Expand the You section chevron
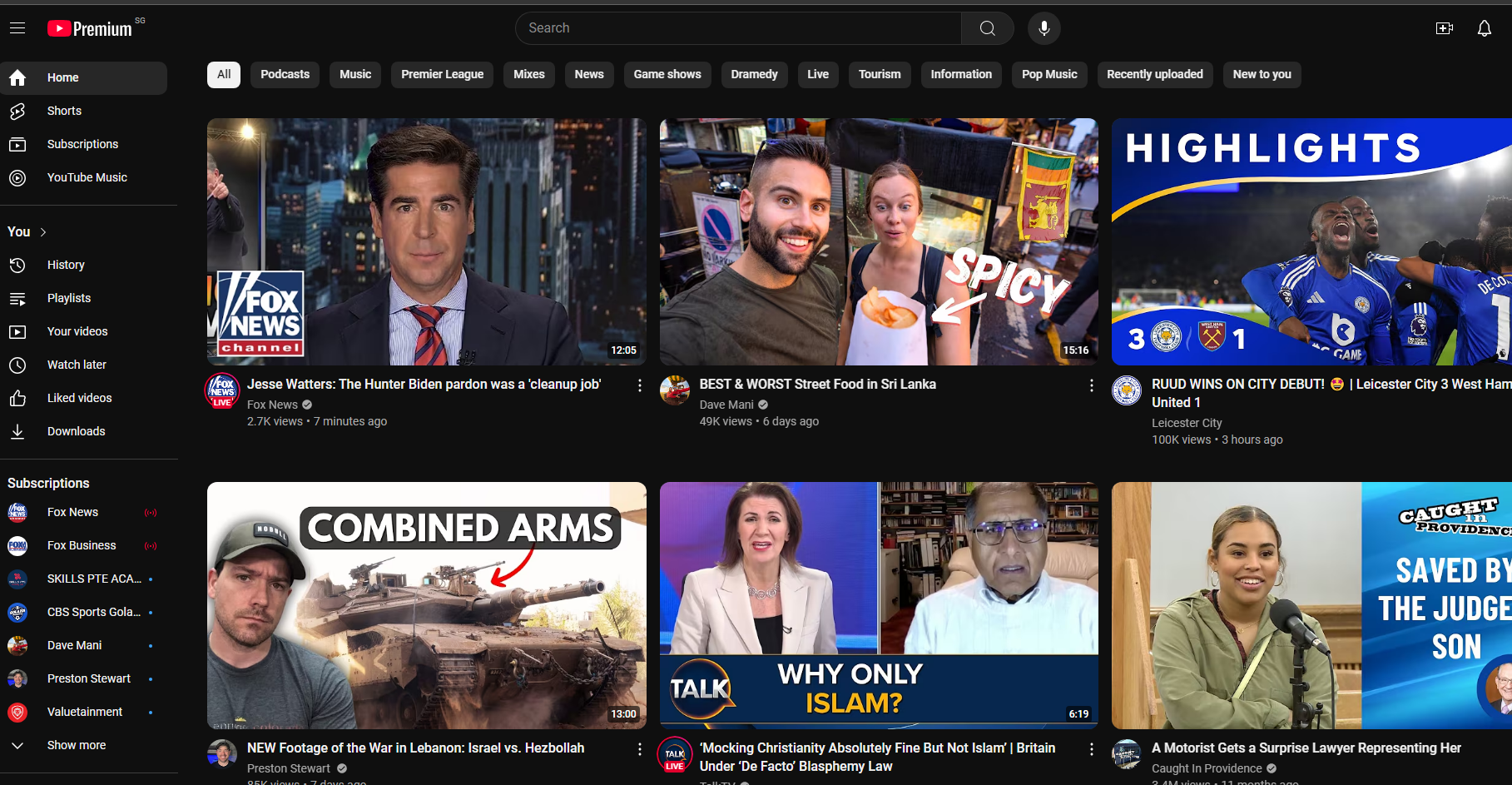Viewport: 1512px width, 785px height. (43, 232)
